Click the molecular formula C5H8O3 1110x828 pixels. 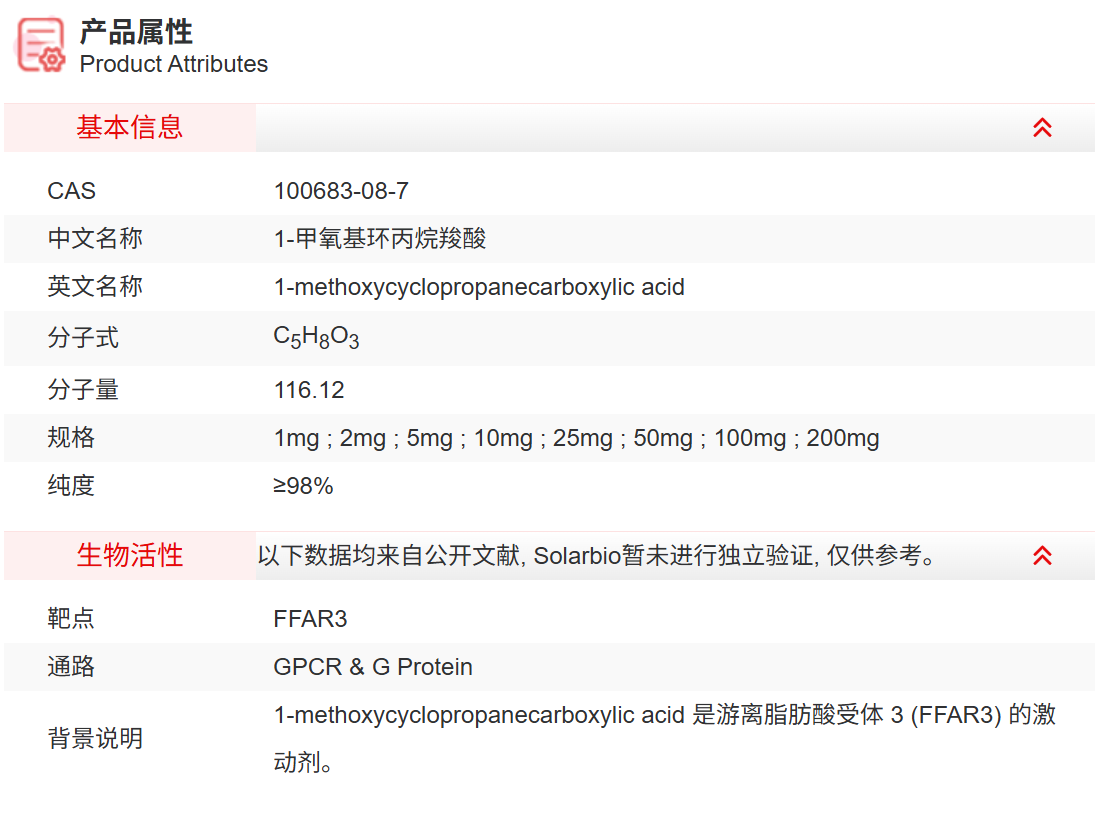316,338
